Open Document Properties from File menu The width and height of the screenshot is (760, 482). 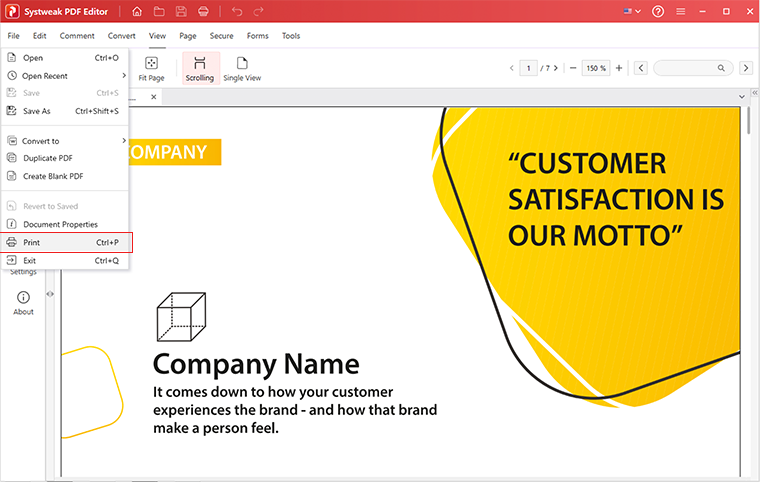pos(64,224)
